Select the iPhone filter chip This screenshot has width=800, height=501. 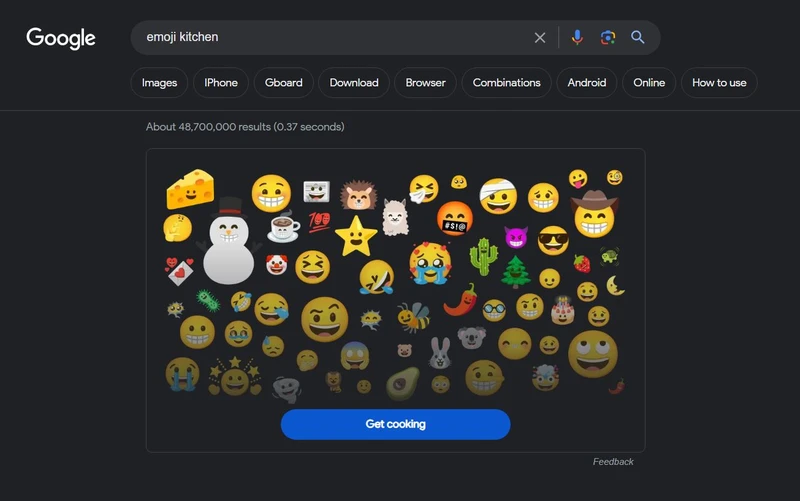coord(221,83)
